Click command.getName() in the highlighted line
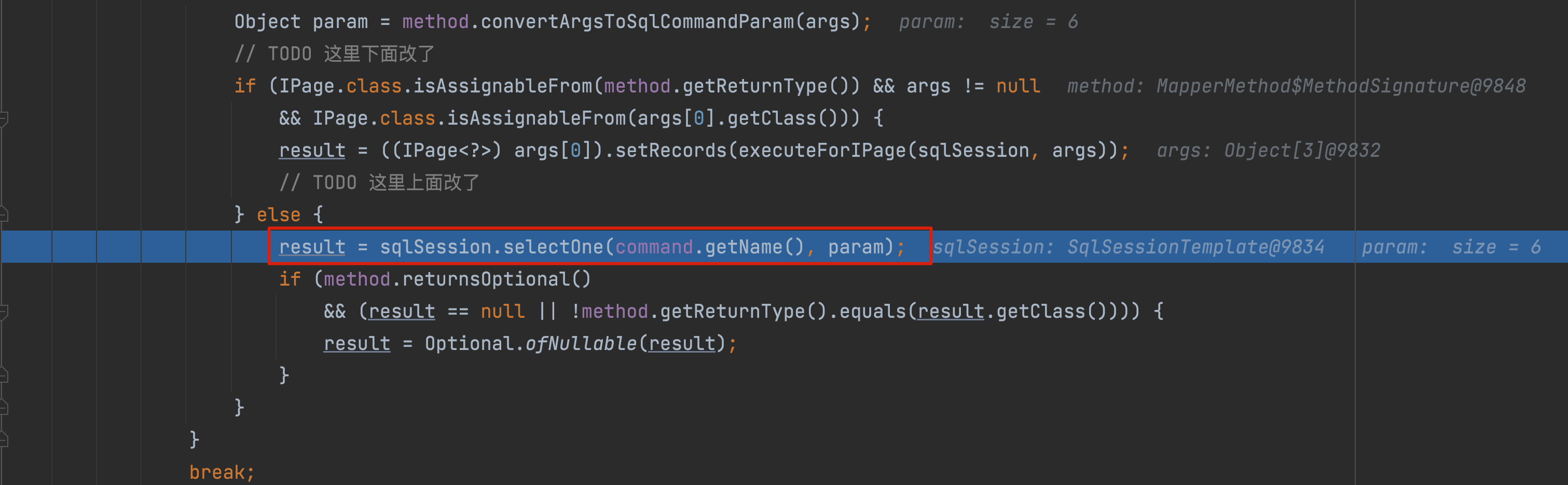The width and height of the screenshot is (1568, 485). [710, 247]
